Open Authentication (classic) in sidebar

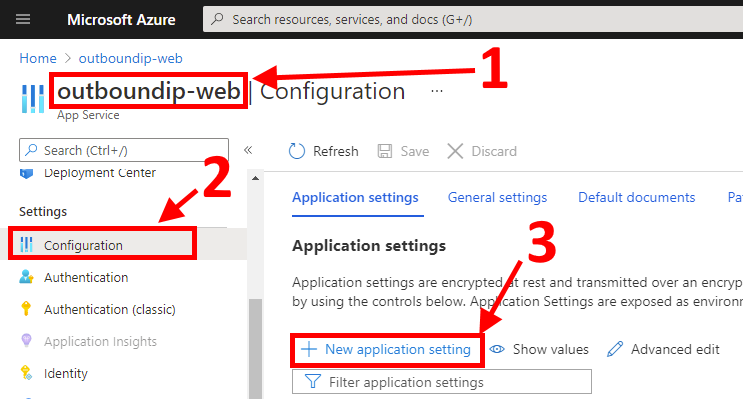(x=109, y=309)
